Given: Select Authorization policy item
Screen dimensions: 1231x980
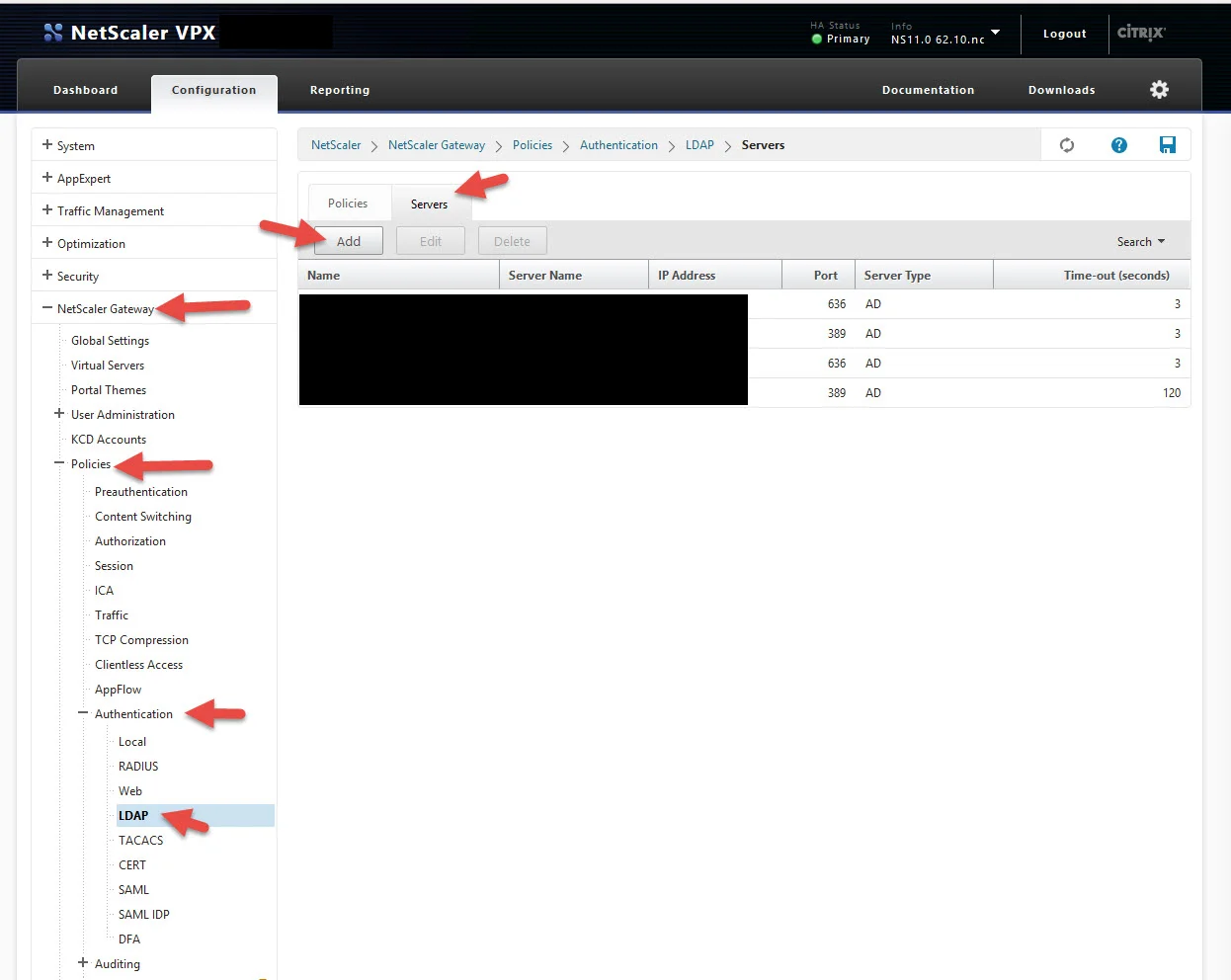Looking at the screenshot, I should pos(130,541).
